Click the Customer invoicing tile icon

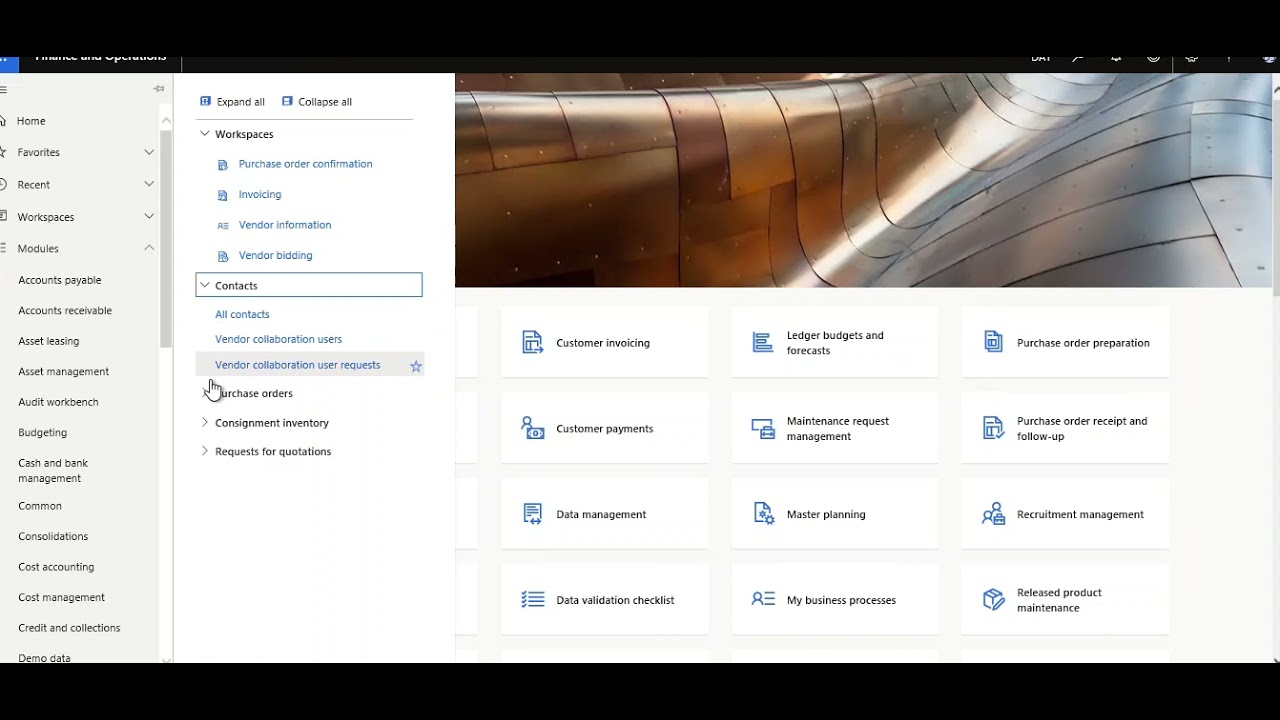(532, 342)
